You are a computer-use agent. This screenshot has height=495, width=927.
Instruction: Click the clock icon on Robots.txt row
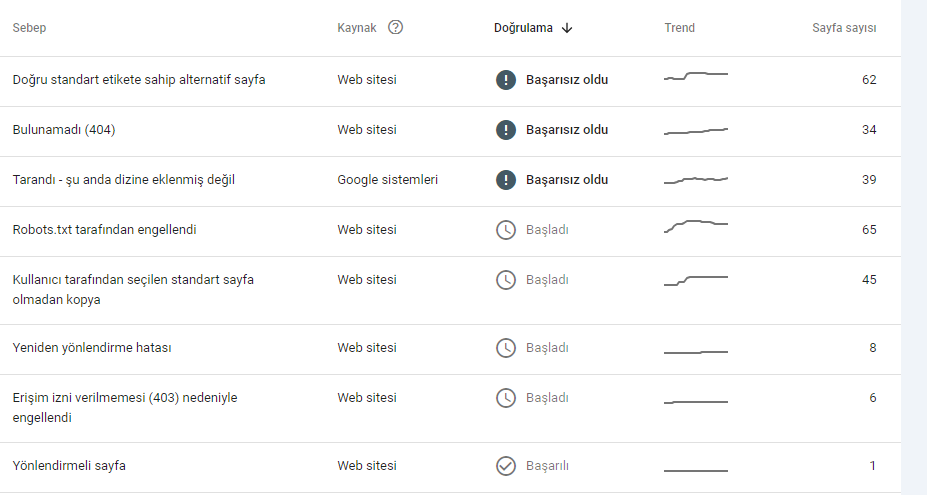pyautogui.click(x=505, y=229)
